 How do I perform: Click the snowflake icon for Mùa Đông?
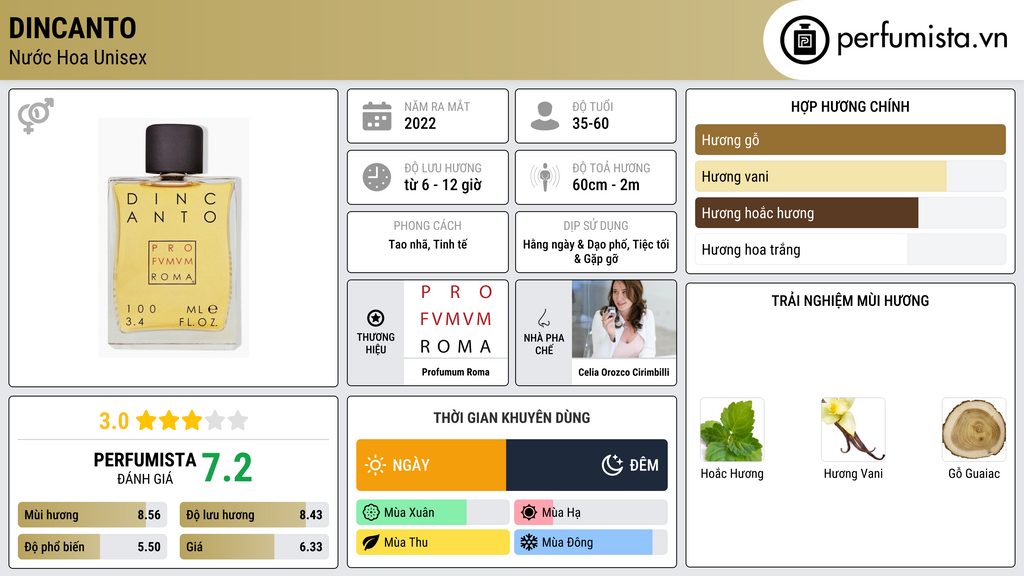pos(529,542)
